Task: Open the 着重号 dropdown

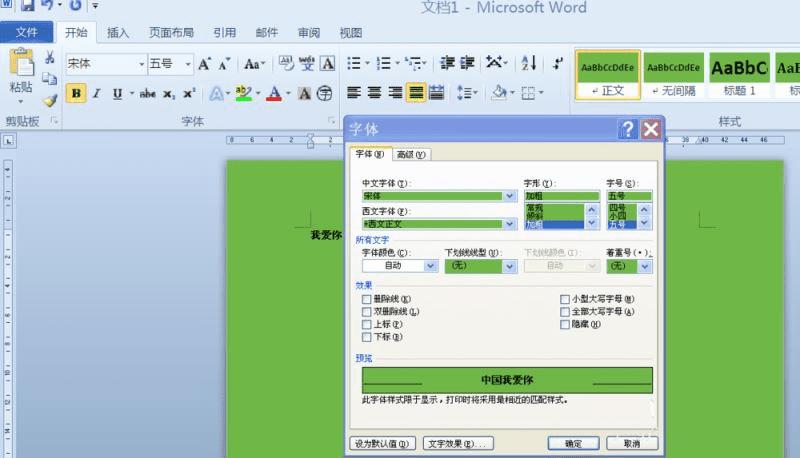Action: tap(645, 266)
